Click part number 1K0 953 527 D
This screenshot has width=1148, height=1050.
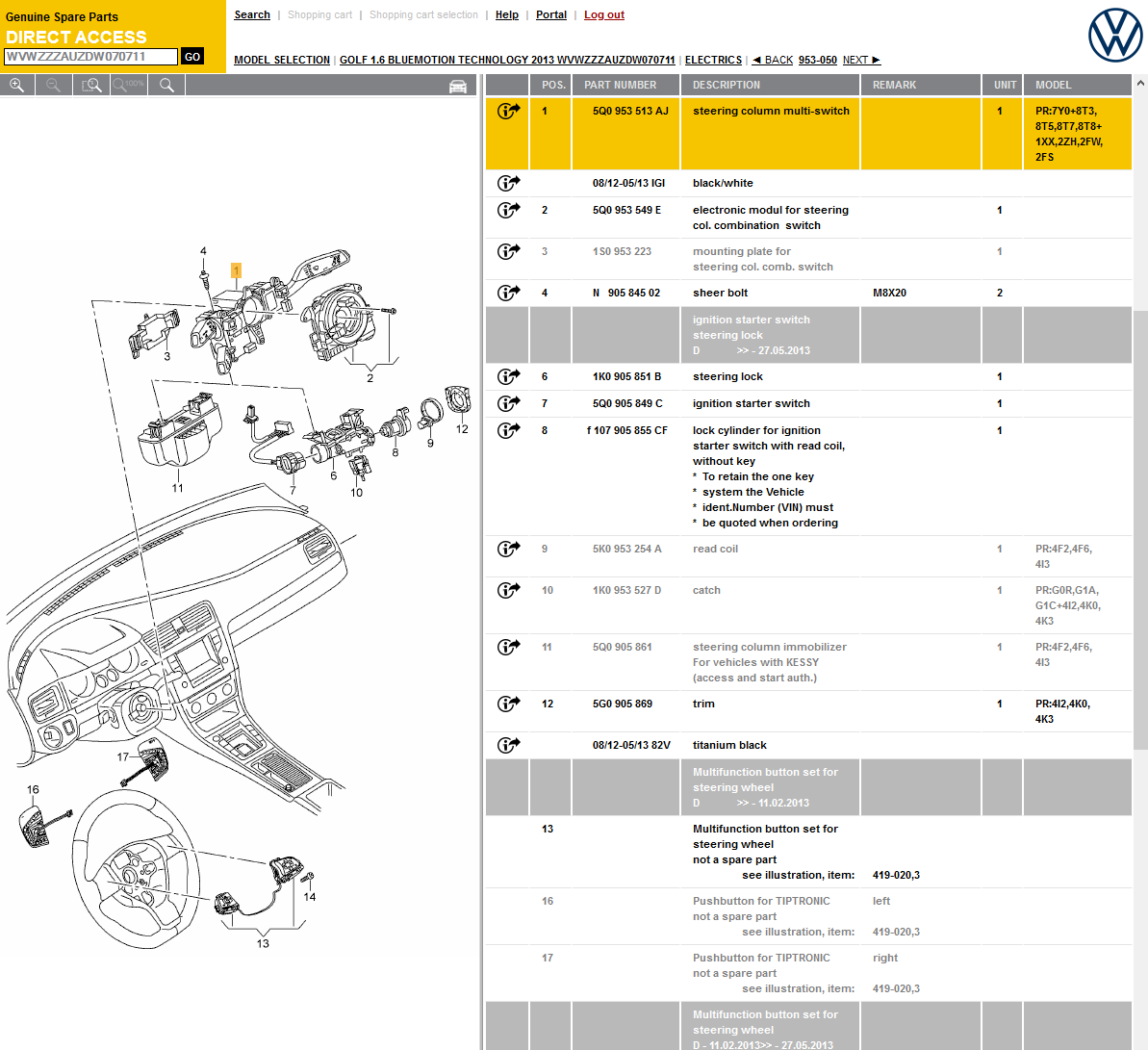point(626,590)
